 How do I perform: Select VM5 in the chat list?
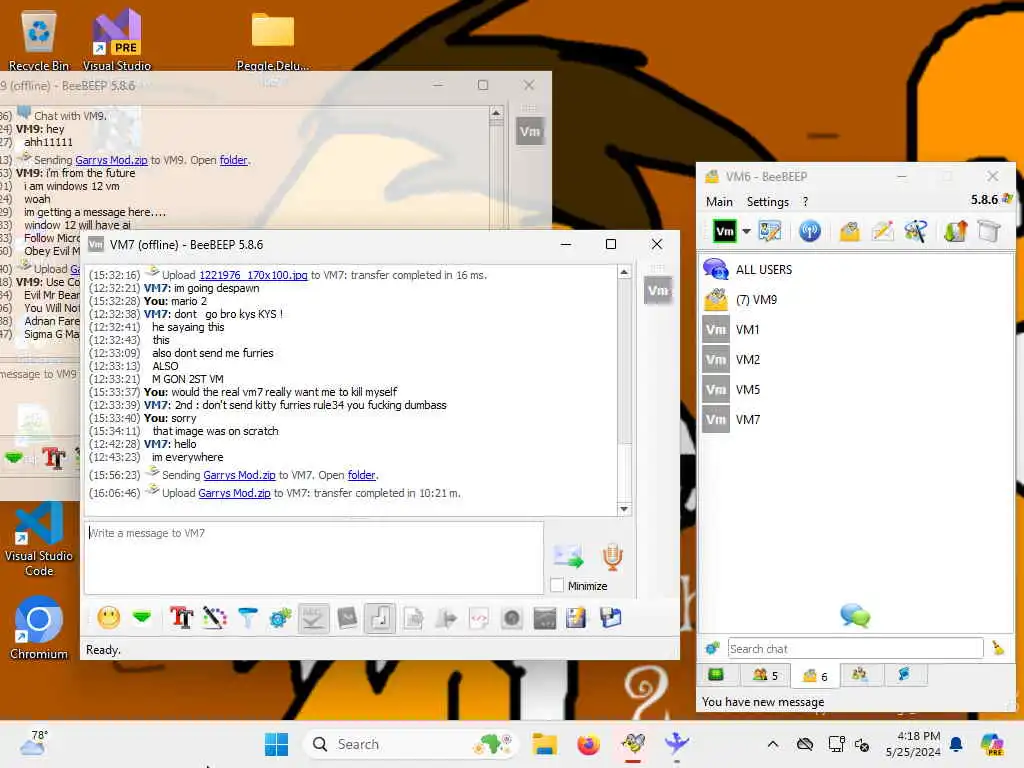point(857,389)
